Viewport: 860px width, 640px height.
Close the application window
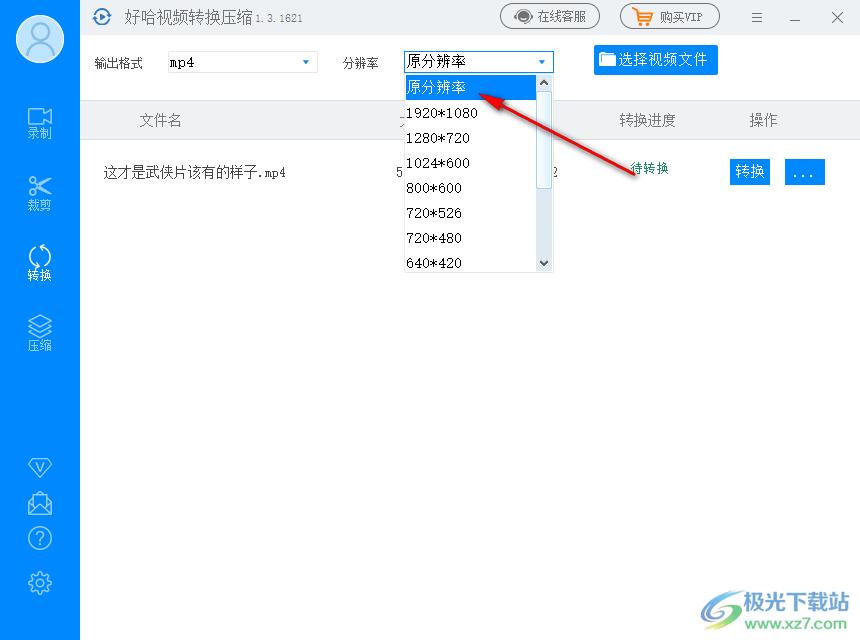pos(837,18)
